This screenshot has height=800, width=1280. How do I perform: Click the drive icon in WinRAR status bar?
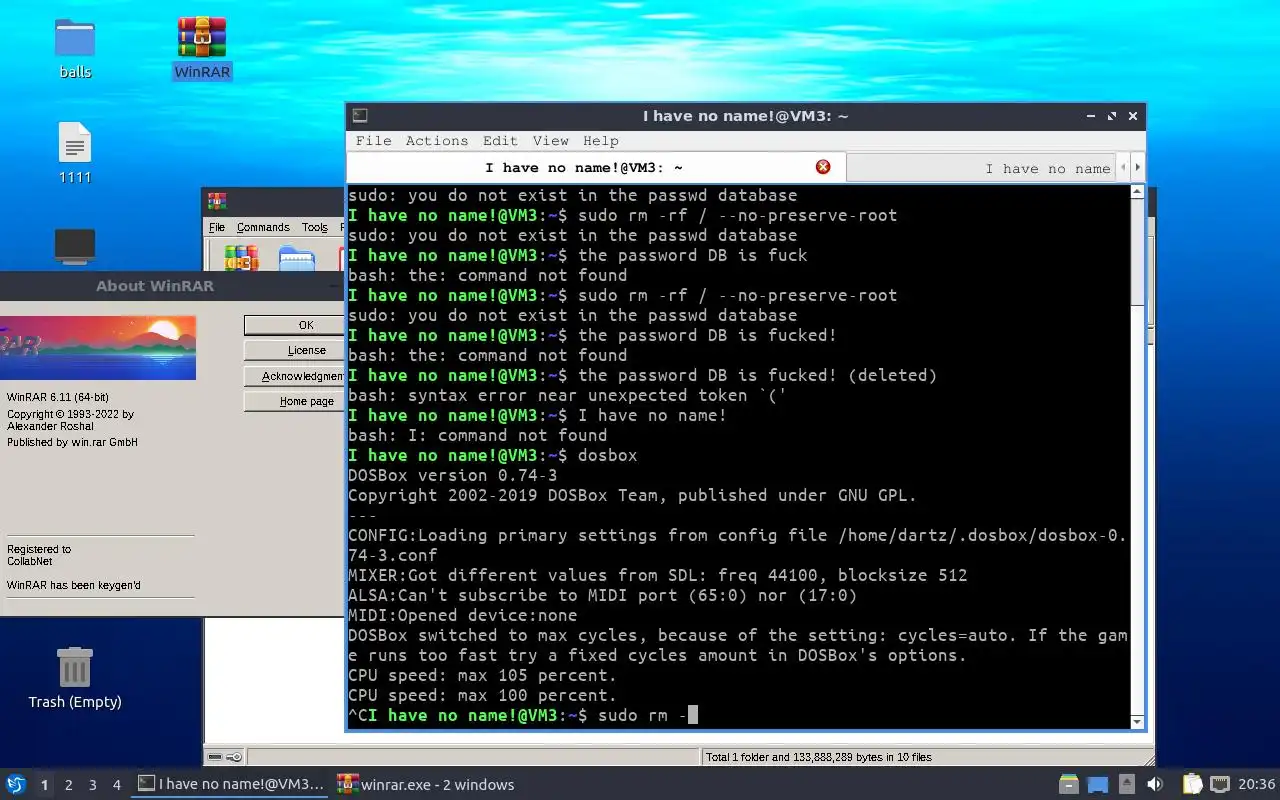pyautogui.click(x=214, y=757)
